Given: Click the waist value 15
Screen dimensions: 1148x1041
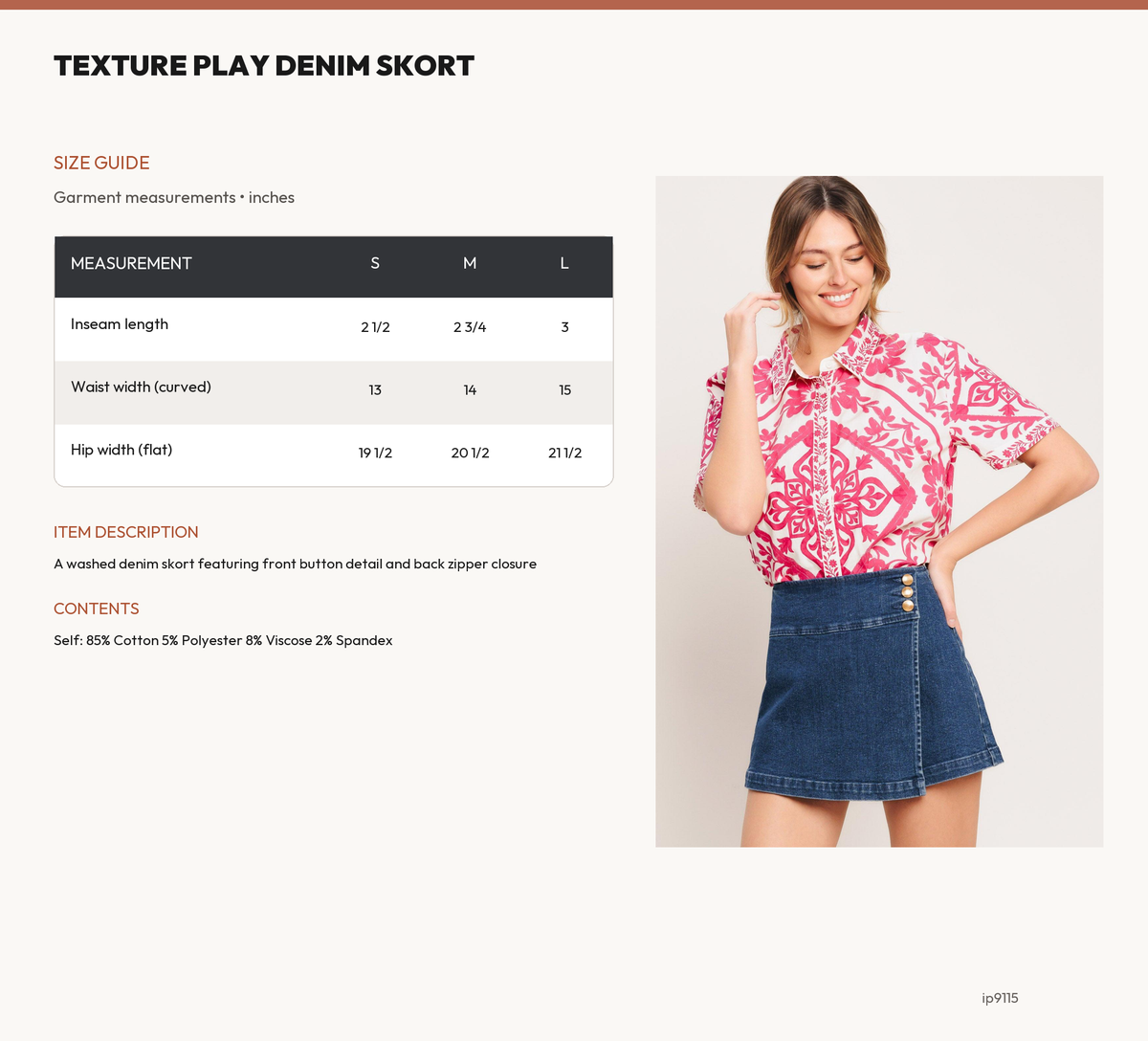Looking at the screenshot, I should tap(564, 390).
